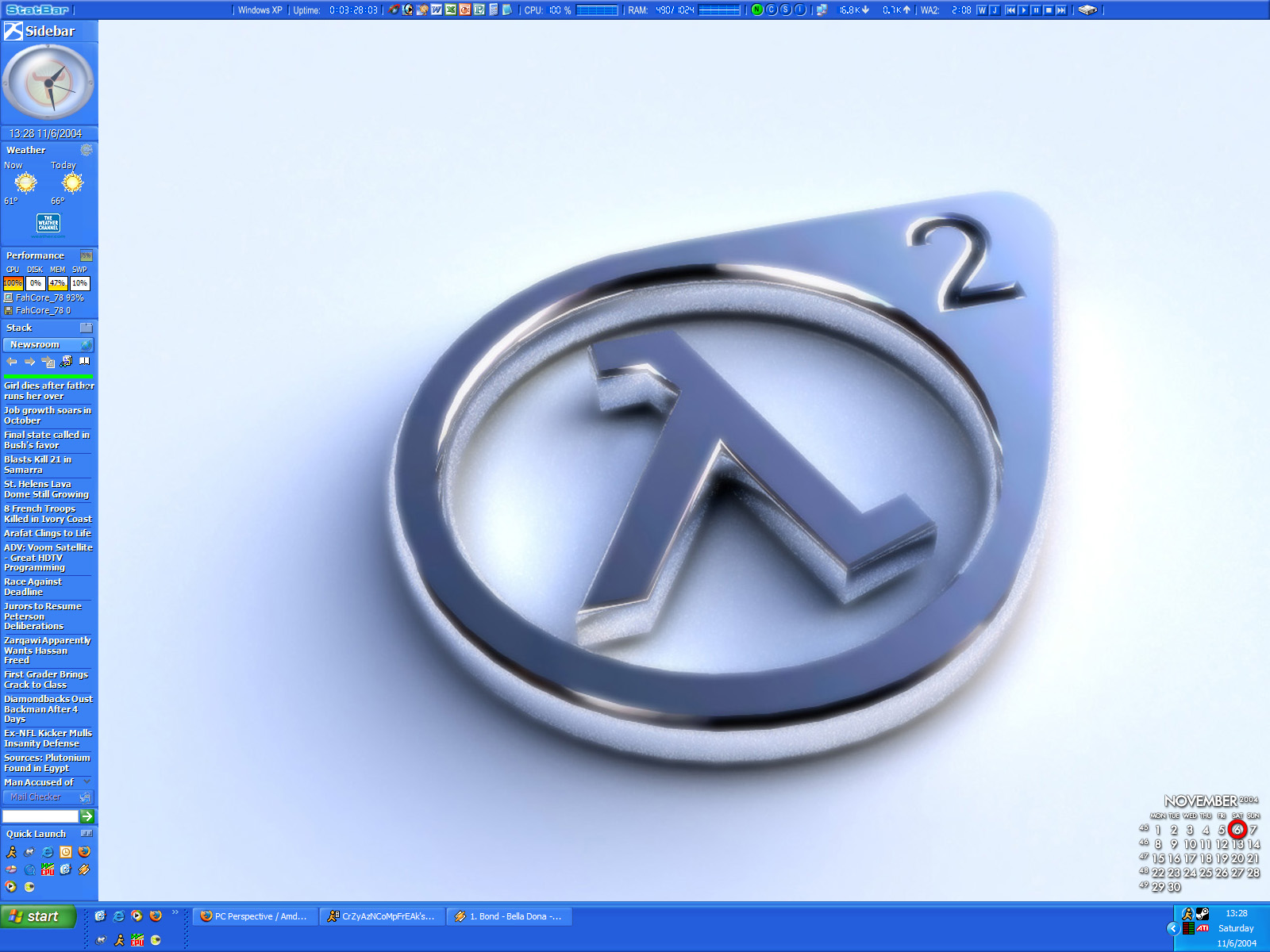The image size is (1270, 952).
Task: Expand hidden system tray icons arrow
Action: click(x=1173, y=928)
